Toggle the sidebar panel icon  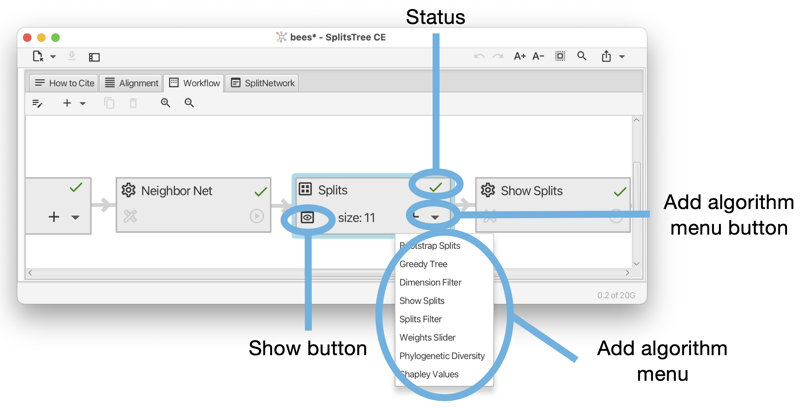[x=94, y=57]
